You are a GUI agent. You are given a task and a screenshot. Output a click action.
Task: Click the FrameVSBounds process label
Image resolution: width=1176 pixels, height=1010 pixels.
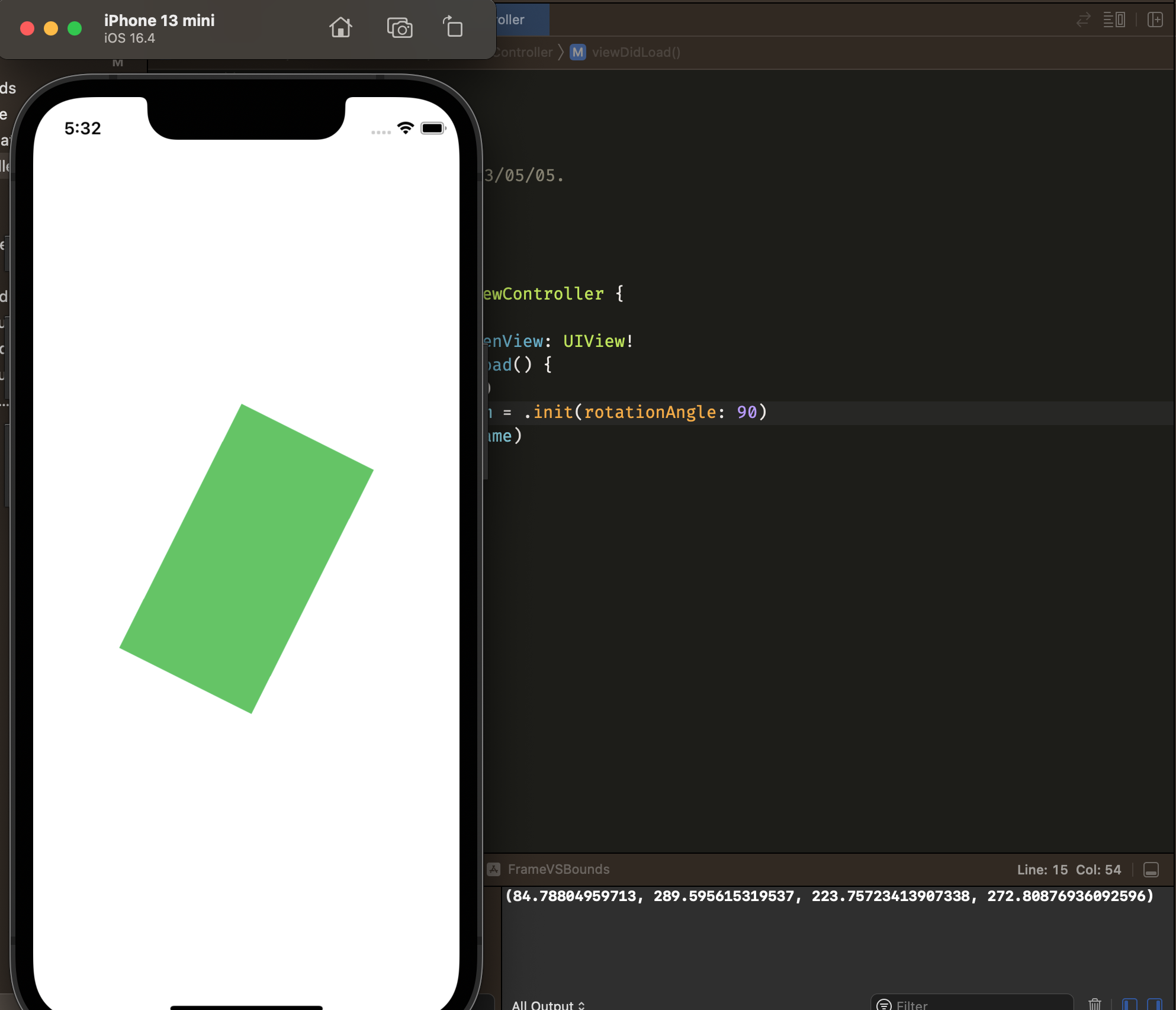[x=558, y=869]
